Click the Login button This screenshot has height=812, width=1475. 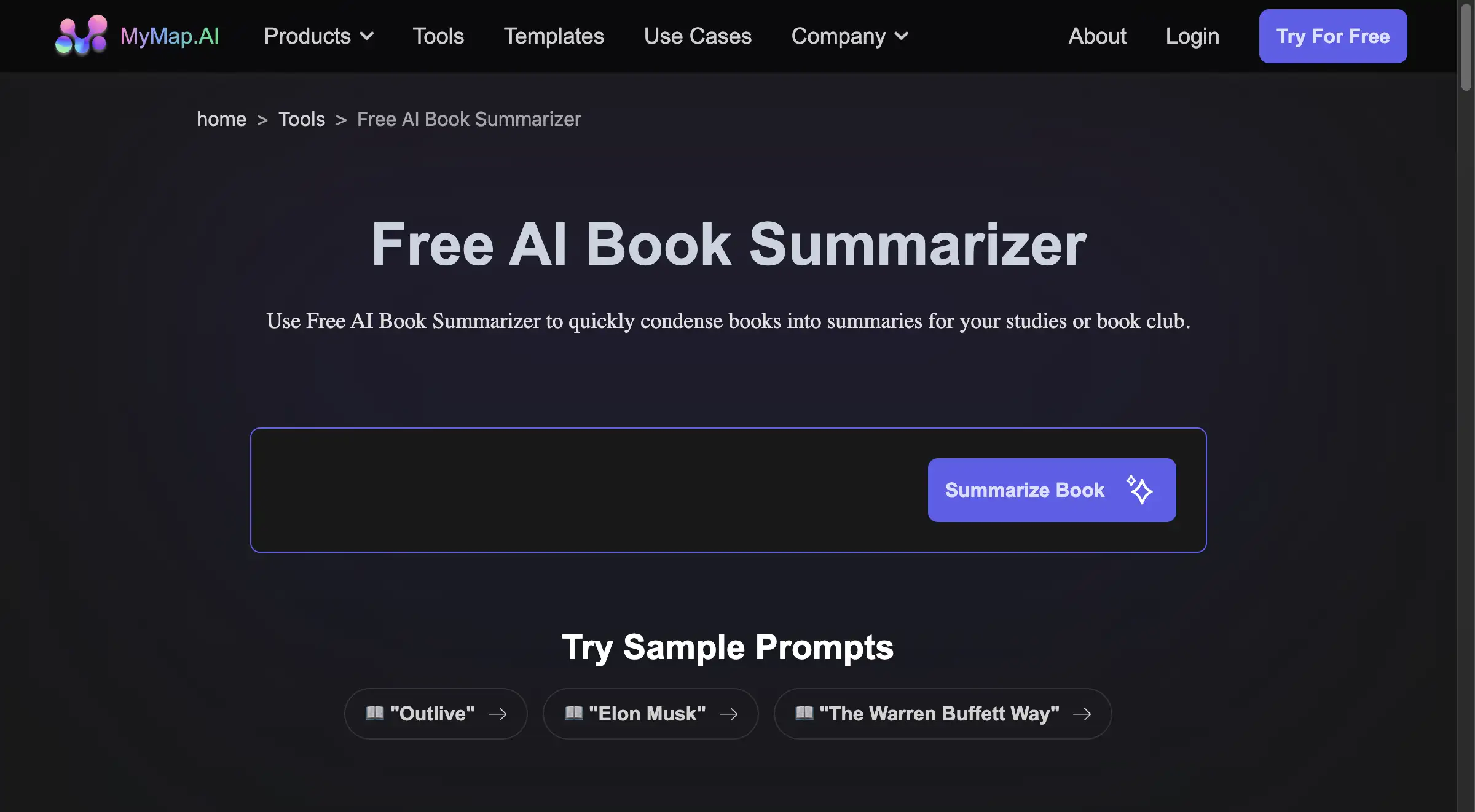[x=1192, y=36]
